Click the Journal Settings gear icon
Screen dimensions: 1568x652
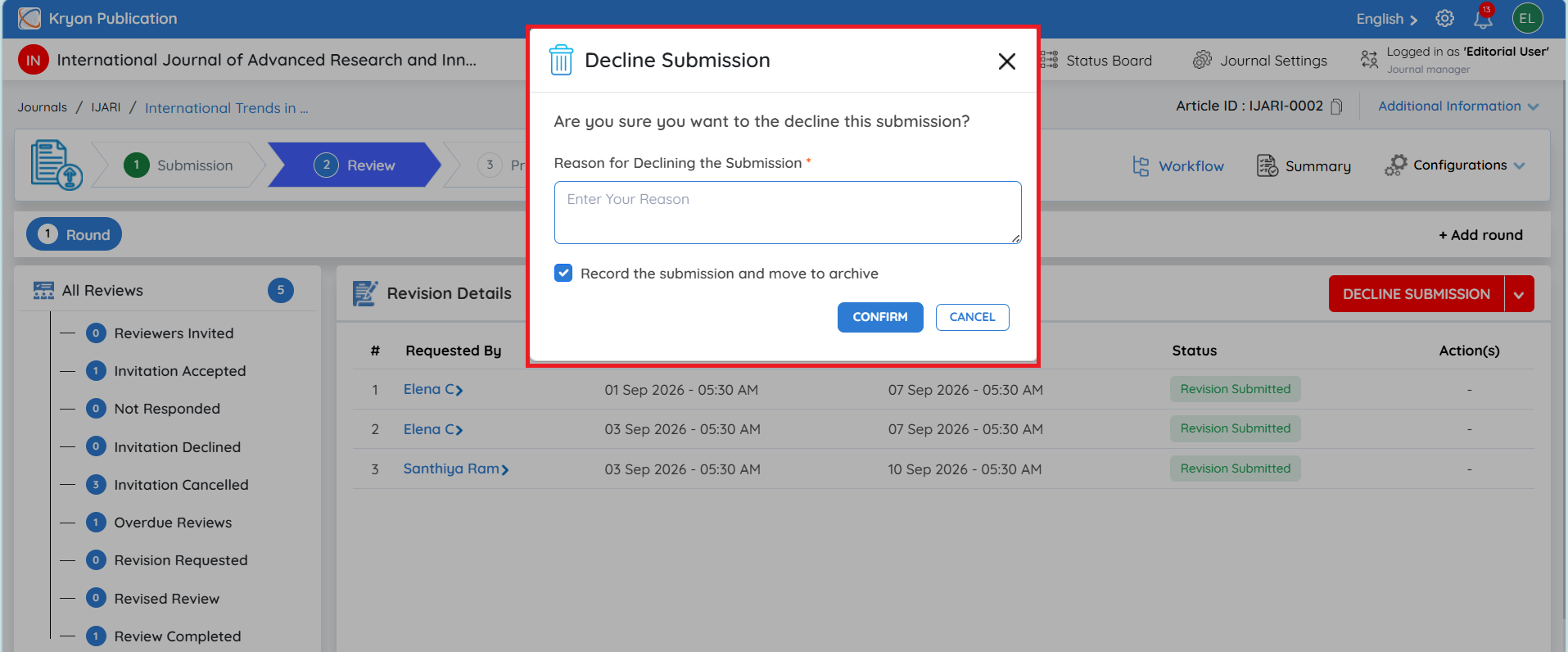1202,60
